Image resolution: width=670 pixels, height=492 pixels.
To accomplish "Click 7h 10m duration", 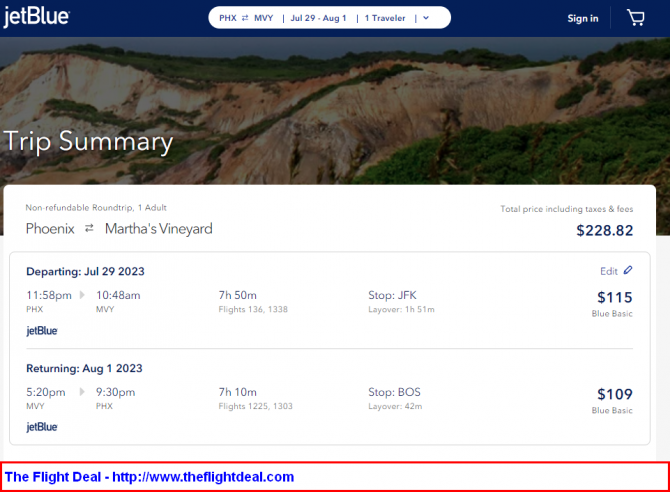I will coord(238,392).
